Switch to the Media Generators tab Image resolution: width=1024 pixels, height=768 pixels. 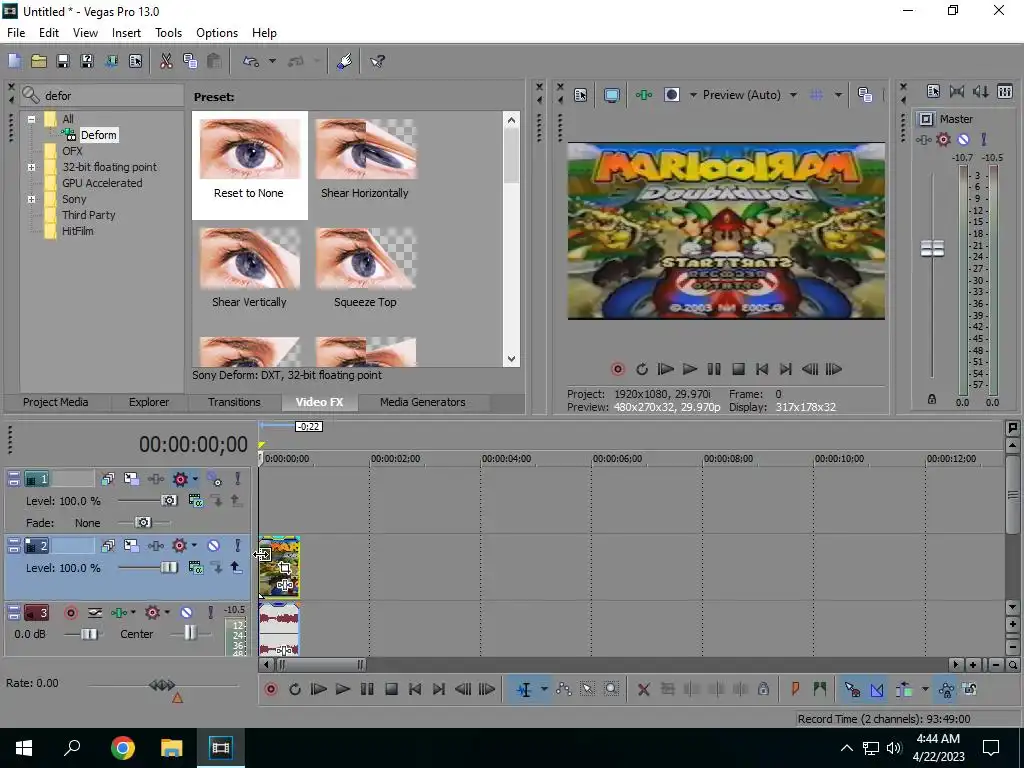(x=423, y=402)
